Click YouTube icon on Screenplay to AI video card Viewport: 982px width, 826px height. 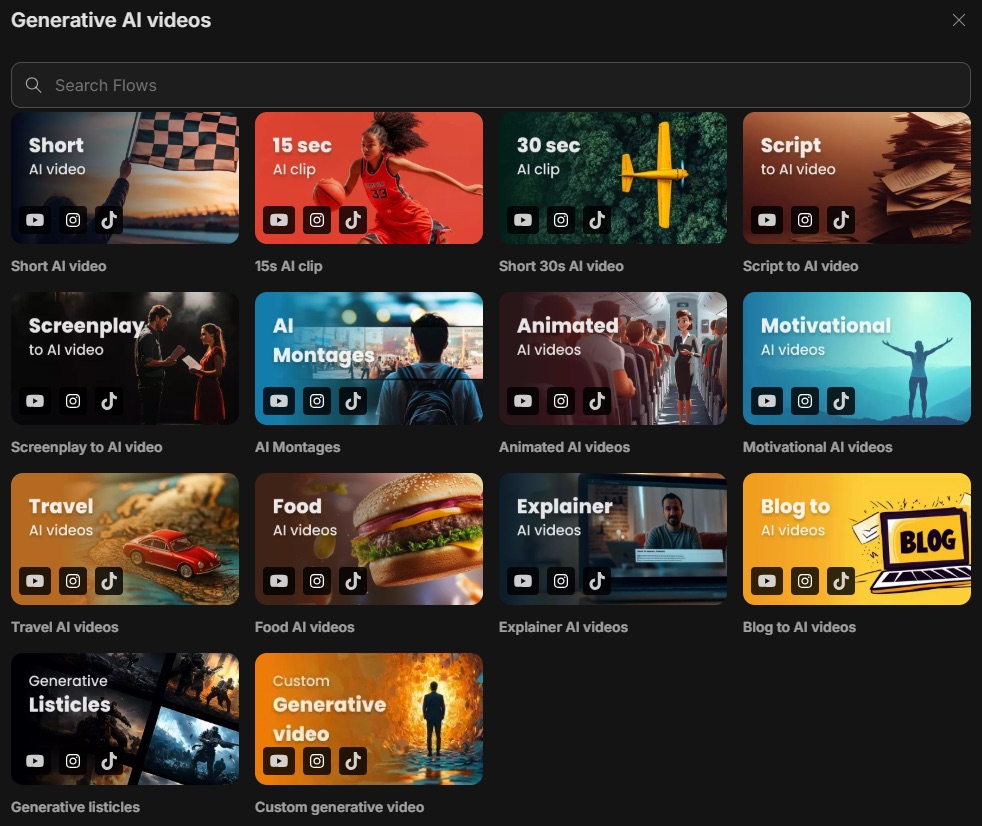click(35, 401)
